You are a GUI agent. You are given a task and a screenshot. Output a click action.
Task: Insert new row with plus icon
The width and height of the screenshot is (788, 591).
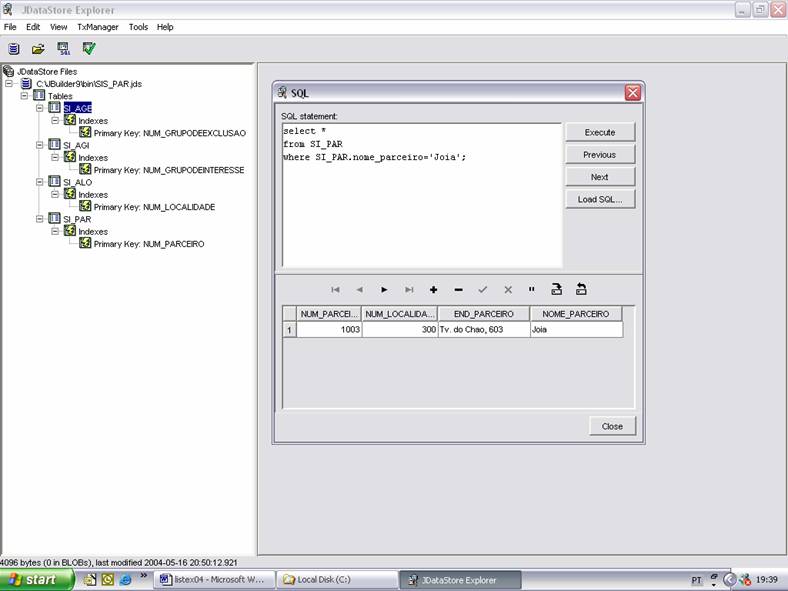click(x=433, y=289)
